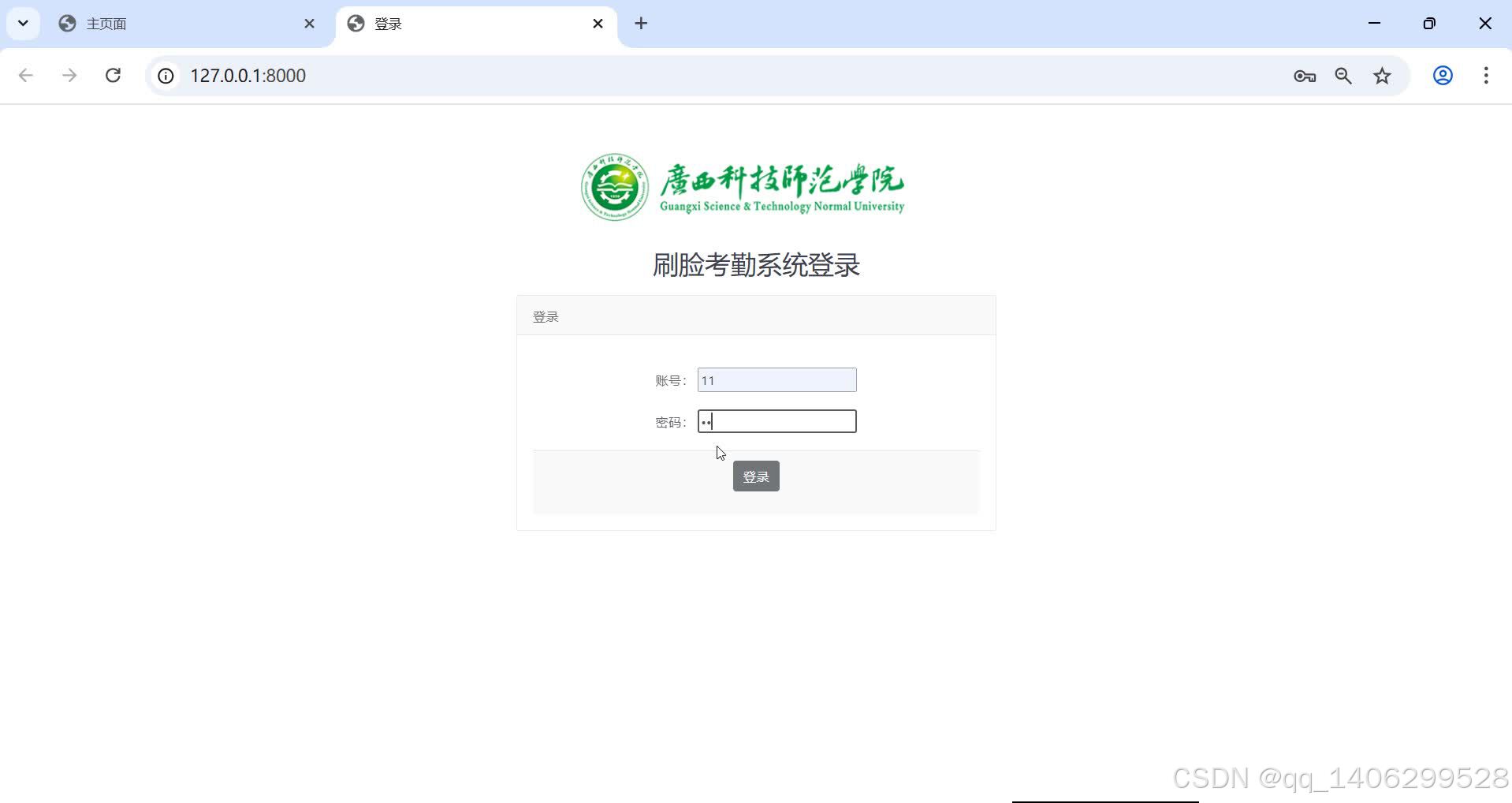Viewport: 1512px width, 803px height.
Task: Click the CSDN watermark text
Action: tap(1339, 778)
